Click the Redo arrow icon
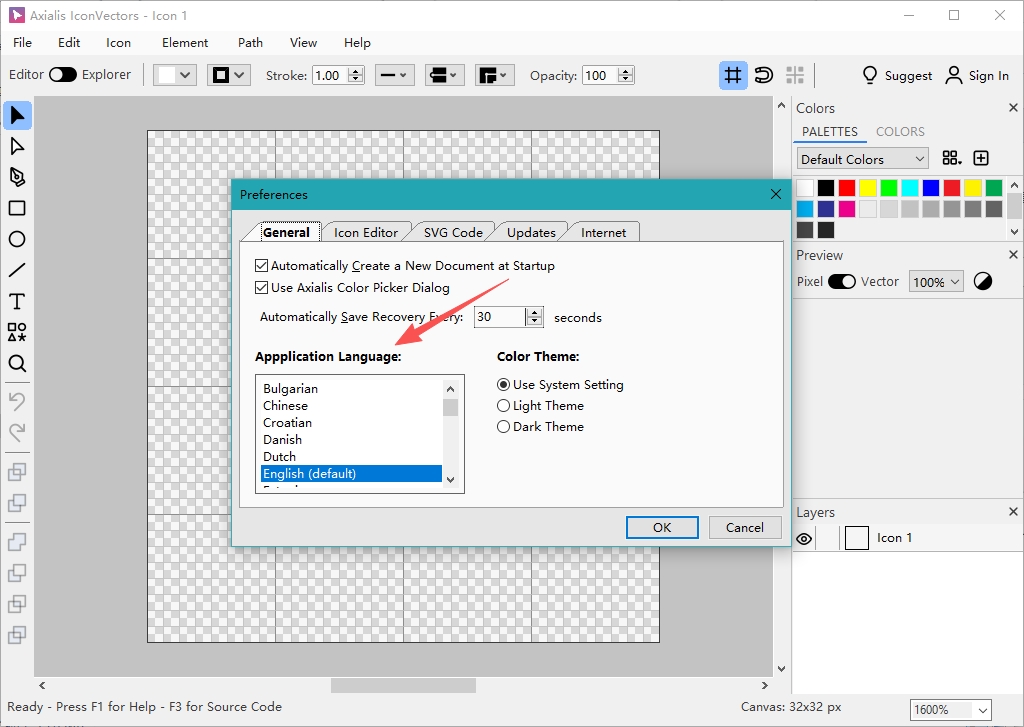This screenshot has width=1024, height=727. pyautogui.click(x=17, y=431)
